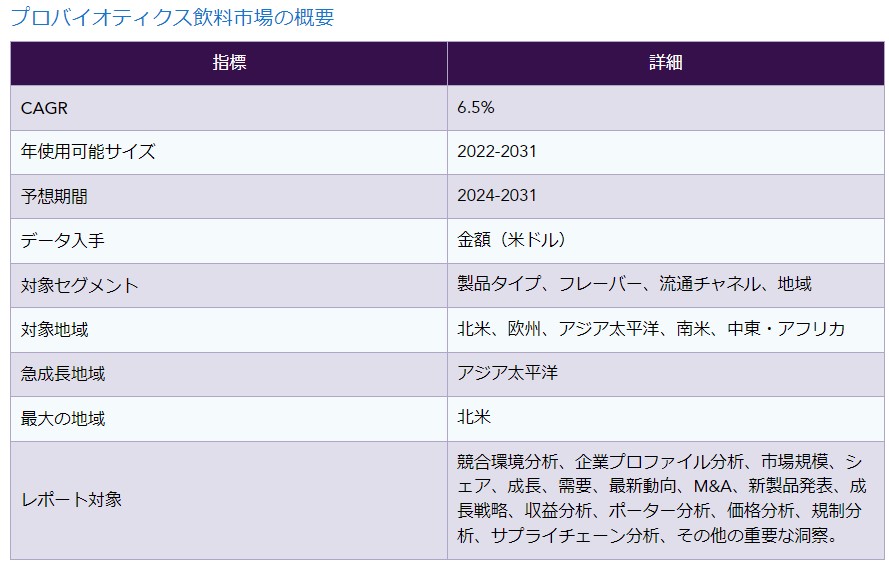Click the heading プロバイオティクス飲料市場の概要
The height and width of the screenshot is (568, 889).
pyautogui.click(x=172, y=18)
